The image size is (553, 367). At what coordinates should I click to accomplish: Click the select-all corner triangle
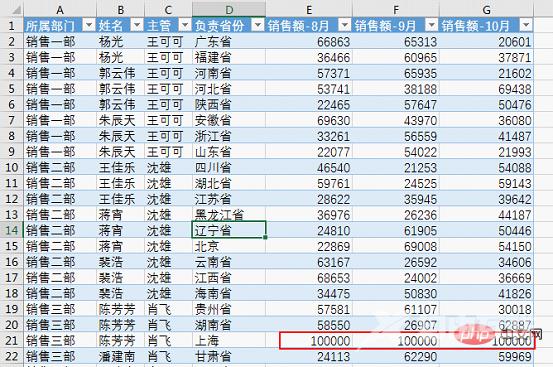tap(16, 10)
